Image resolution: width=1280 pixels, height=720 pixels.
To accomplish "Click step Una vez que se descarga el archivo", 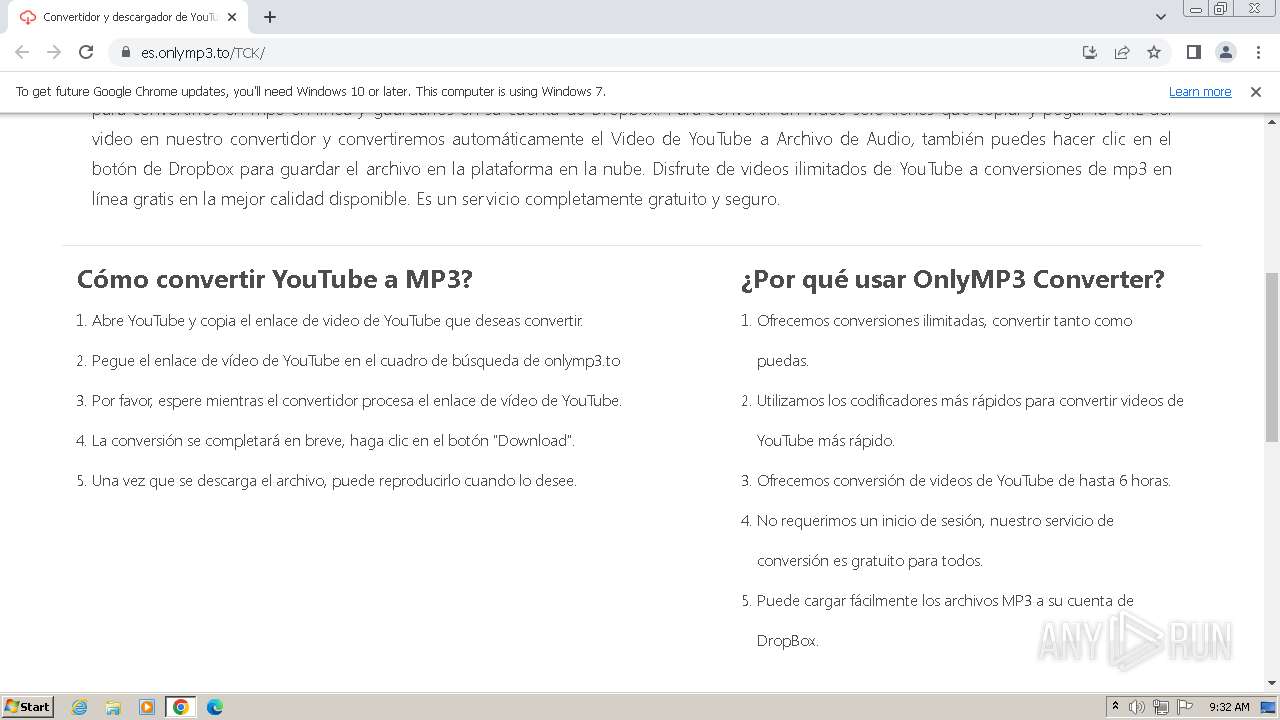I will pyautogui.click(x=334, y=481).
